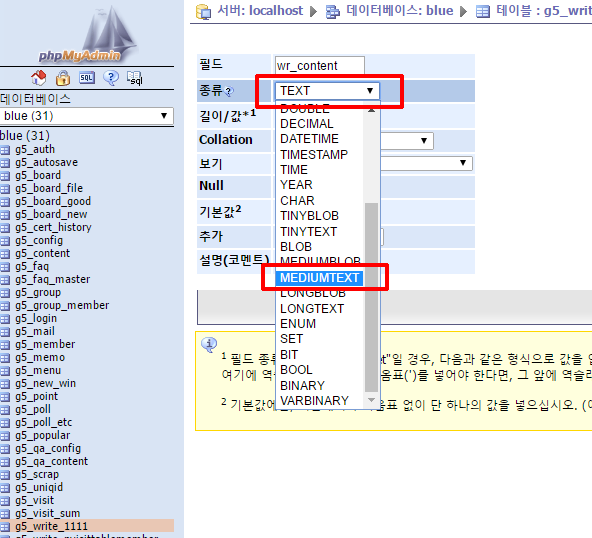The width and height of the screenshot is (592, 538).
Task: Open the SQL documentation book icon
Action: 135,78
